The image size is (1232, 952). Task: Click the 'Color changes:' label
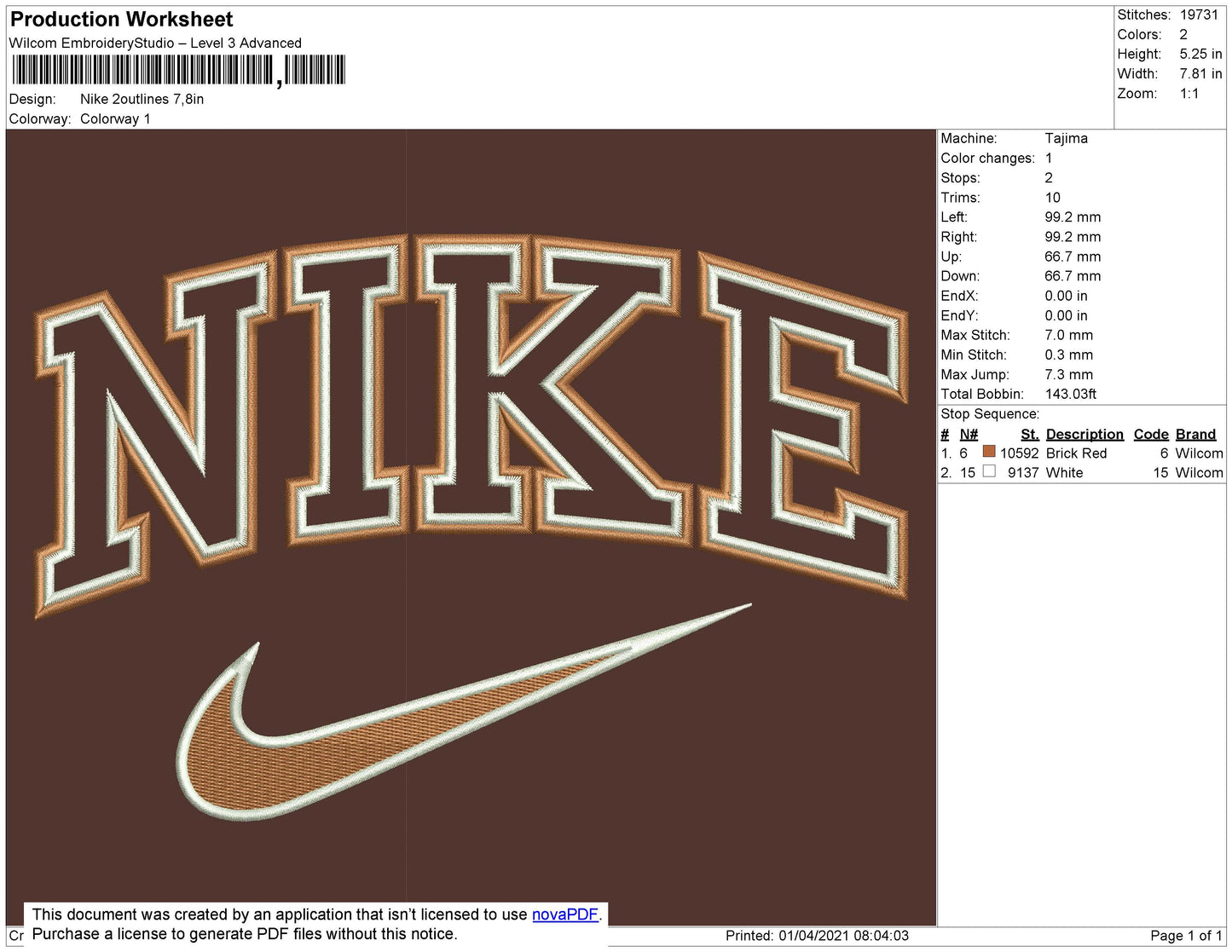[987, 158]
